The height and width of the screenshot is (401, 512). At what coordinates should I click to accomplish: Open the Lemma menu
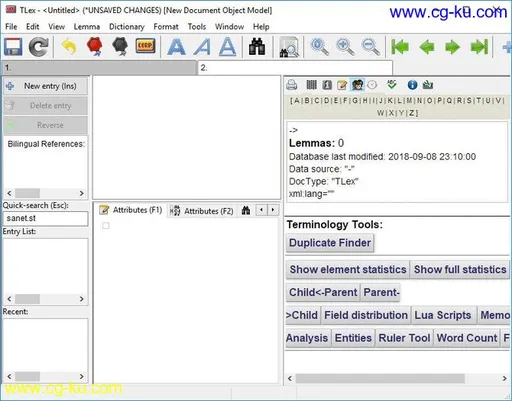[87, 27]
